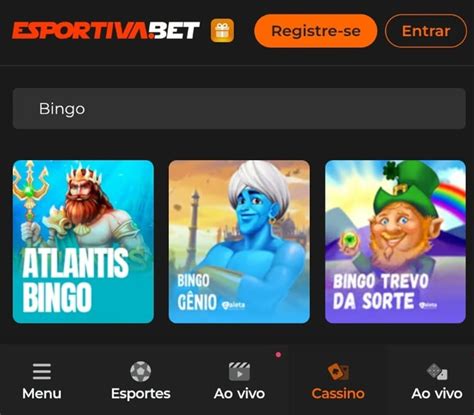474x415 pixels.
Task: Tap the hamburger Menu icon
Action: (42, 371)
